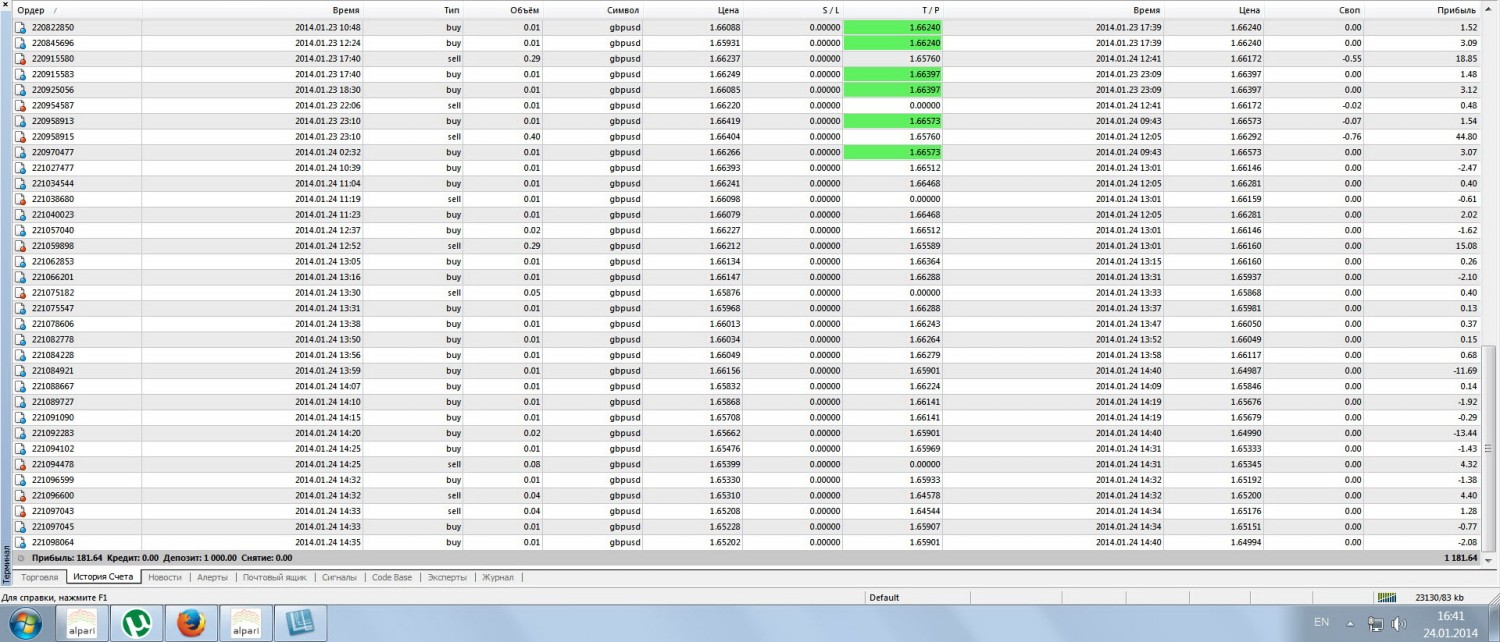The height and width of the screenshot is (642, 1500).
Task: Open the alpari icon right of Firefox
Action: [x=245, y=624]
